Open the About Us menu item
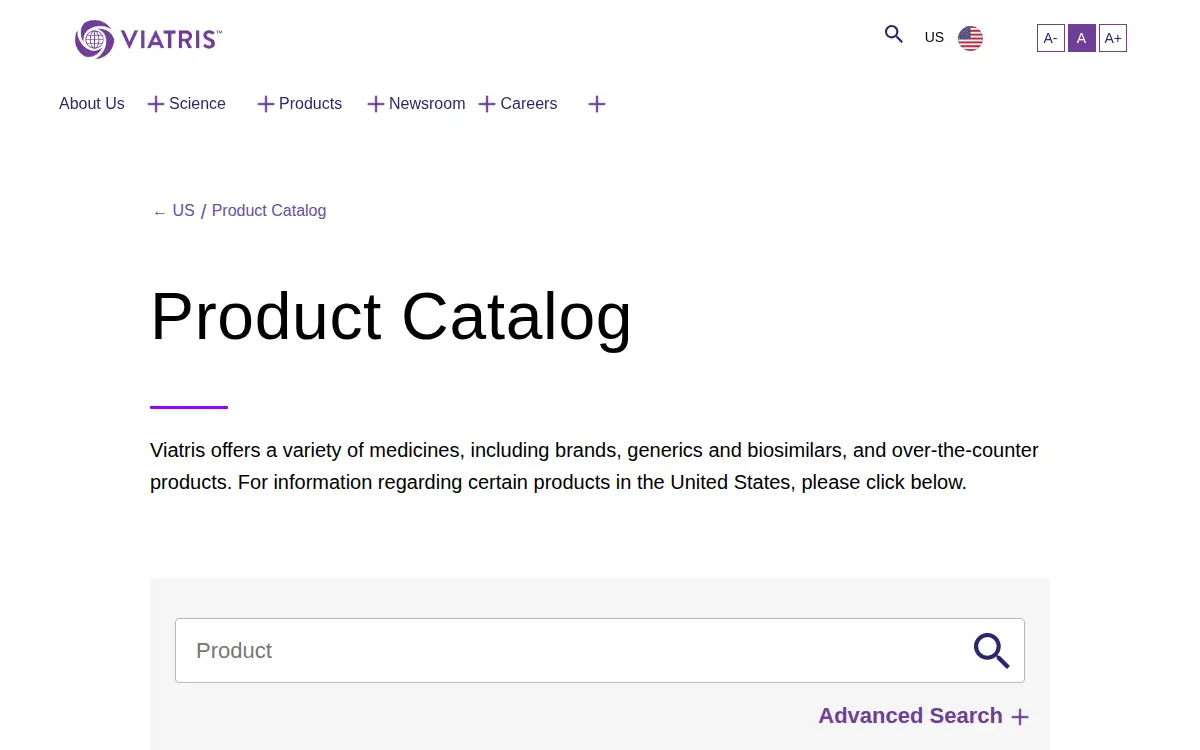1200x750 pixels. tap(92, 104)
